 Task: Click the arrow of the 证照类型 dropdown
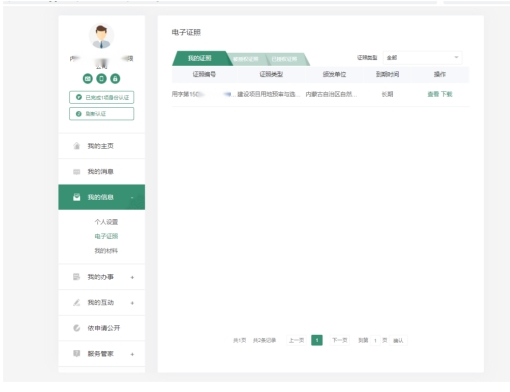tap(456, 57)
